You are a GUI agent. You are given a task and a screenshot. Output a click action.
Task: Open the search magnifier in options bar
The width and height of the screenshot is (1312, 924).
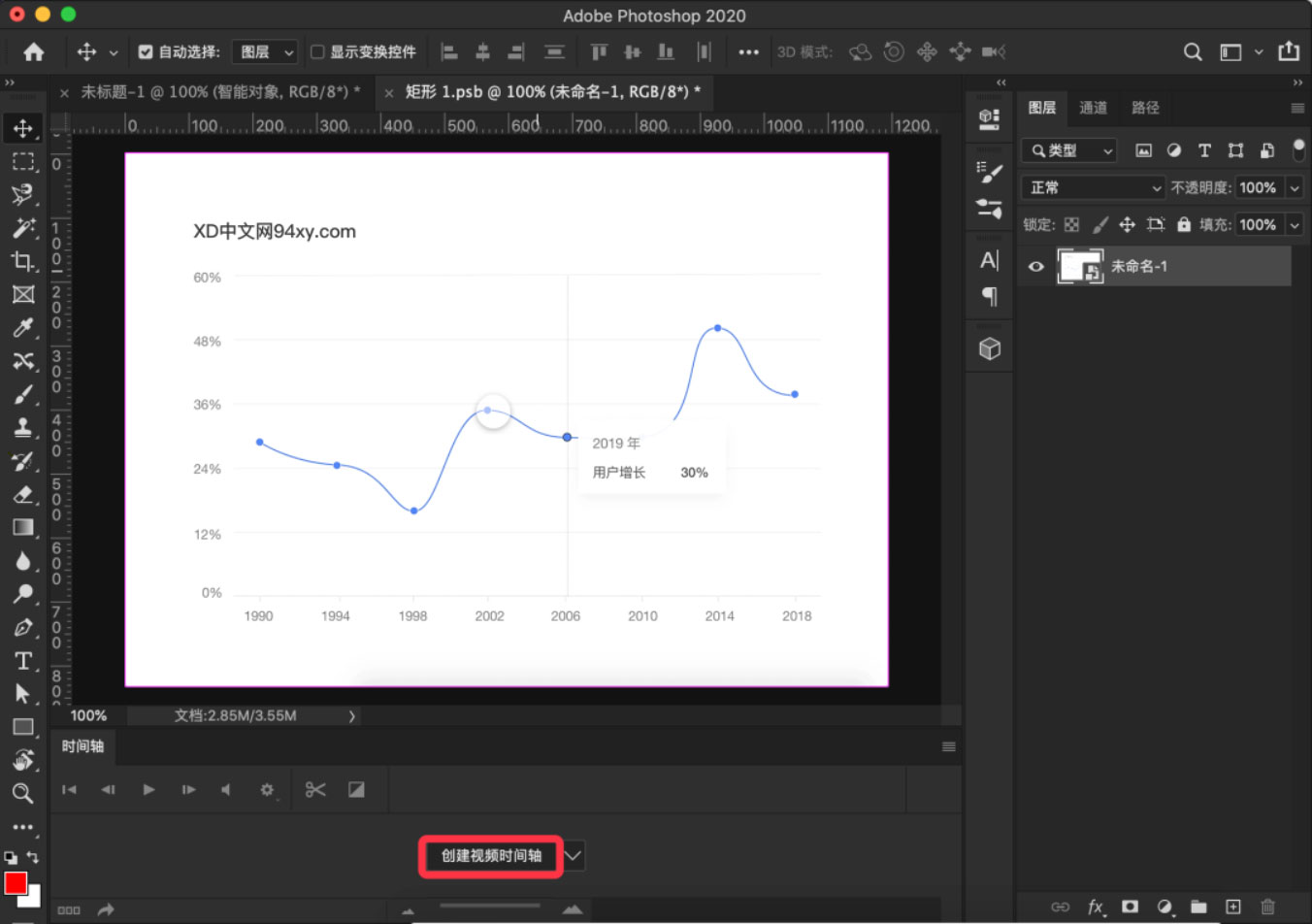[1193, 52]
